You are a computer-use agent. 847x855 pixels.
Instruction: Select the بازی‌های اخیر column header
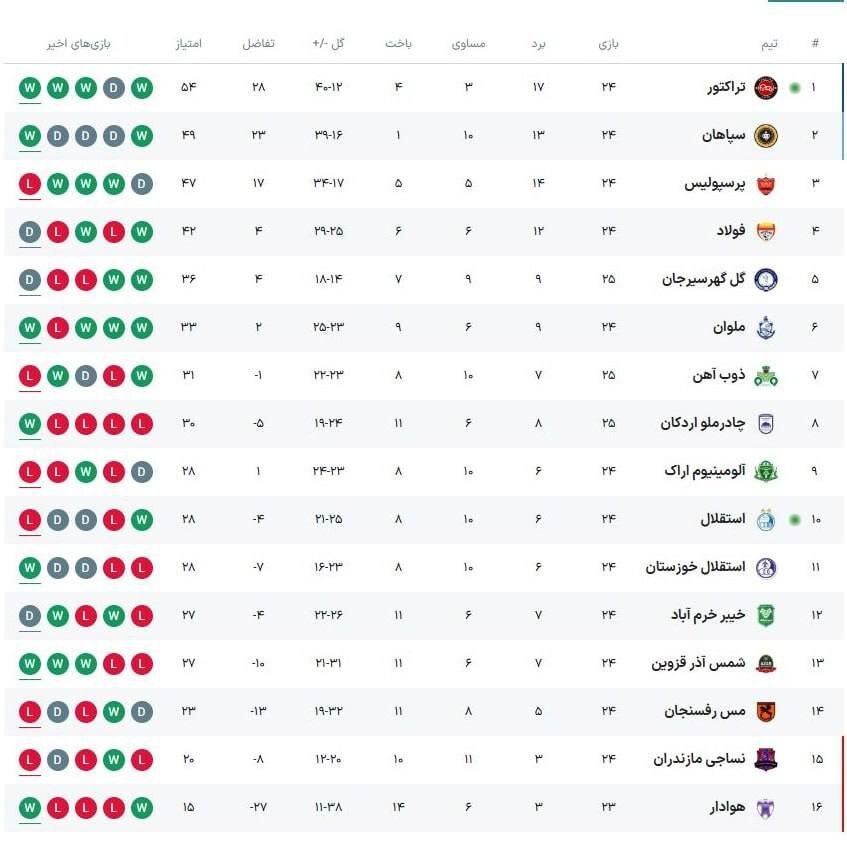tap(78, 44)
